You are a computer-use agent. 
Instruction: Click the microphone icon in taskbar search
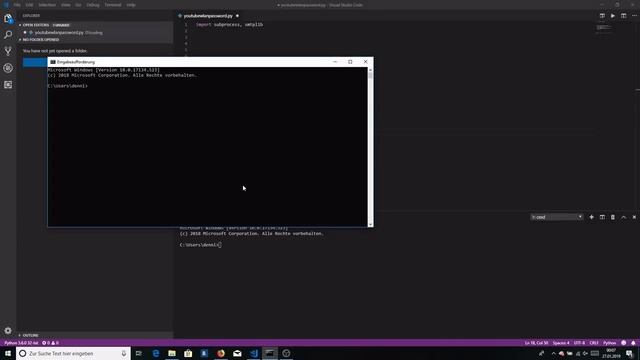point(124,353)
